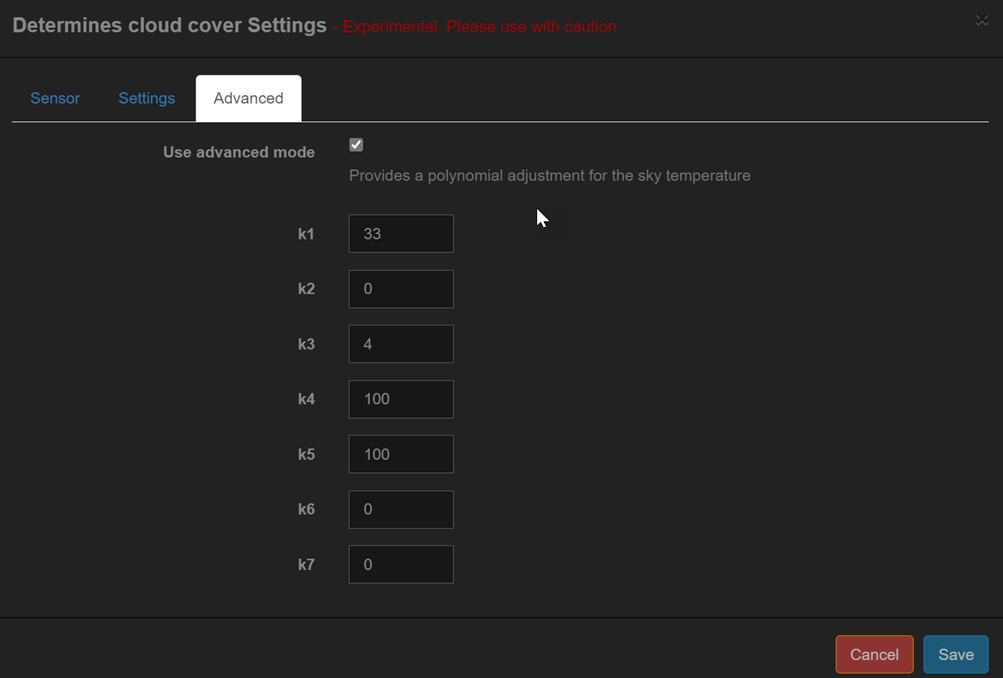The height and width of the screenshot is (678, 1003).
Task: Select the Advanced tab
Action: (248, 98)
